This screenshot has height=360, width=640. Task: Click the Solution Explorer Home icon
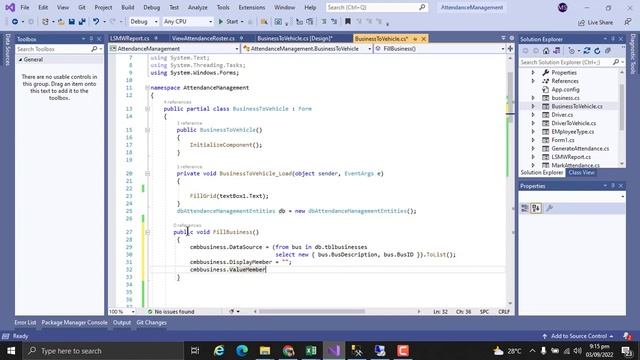point(546,51)
